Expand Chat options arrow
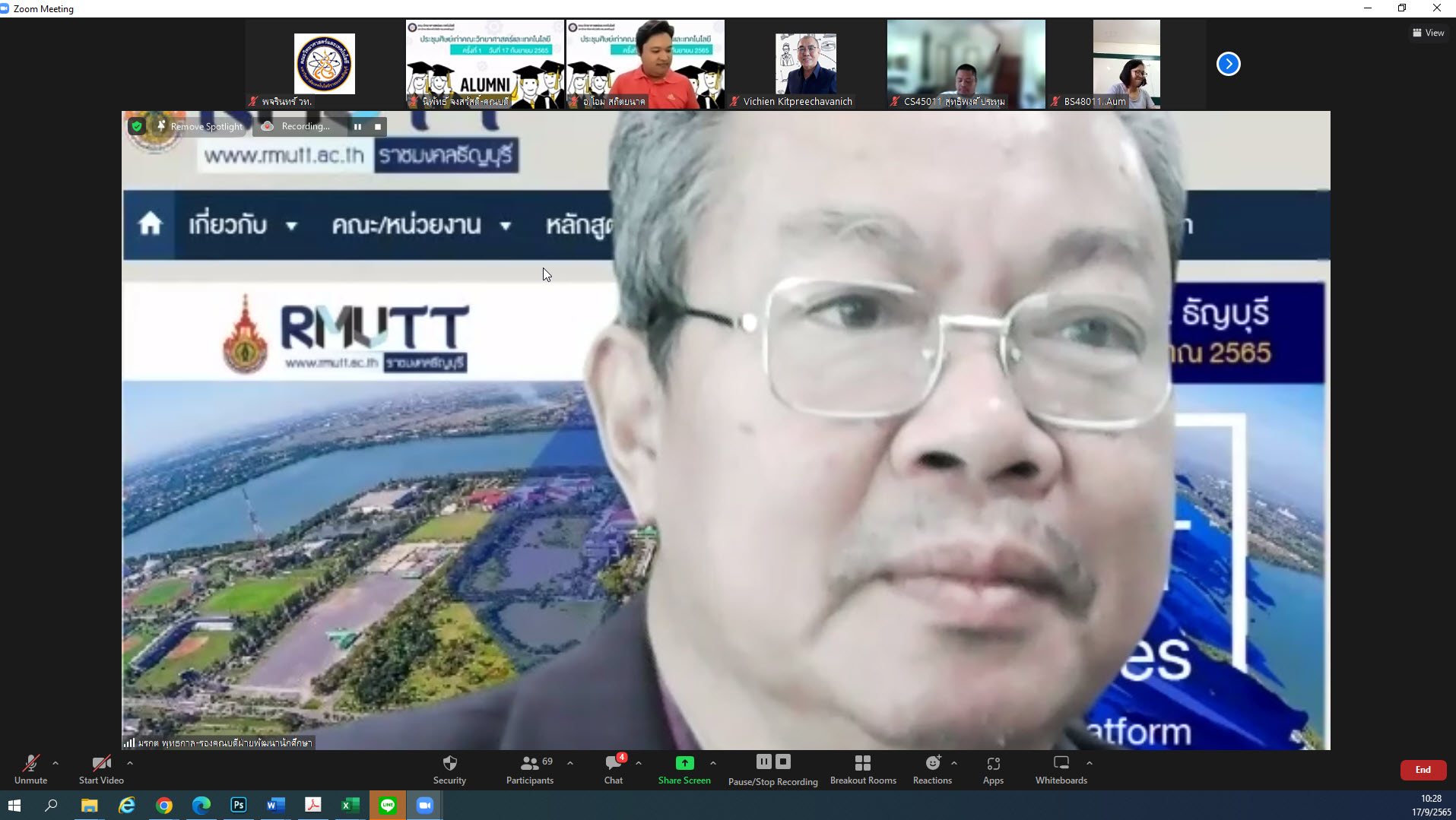1456x820 pixels. (x=639, y=763)
